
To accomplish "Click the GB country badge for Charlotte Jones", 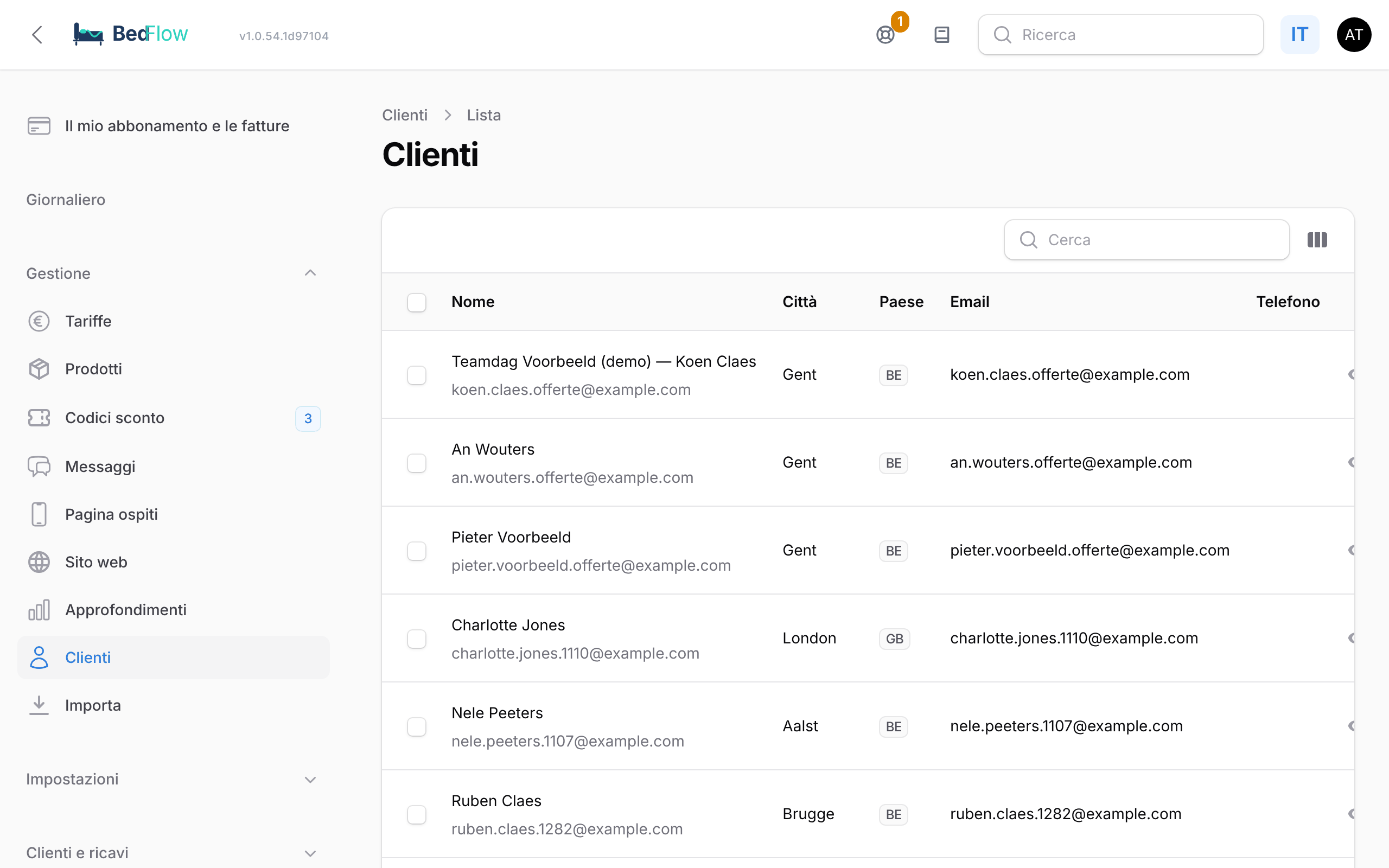I will tap(894, 639).
